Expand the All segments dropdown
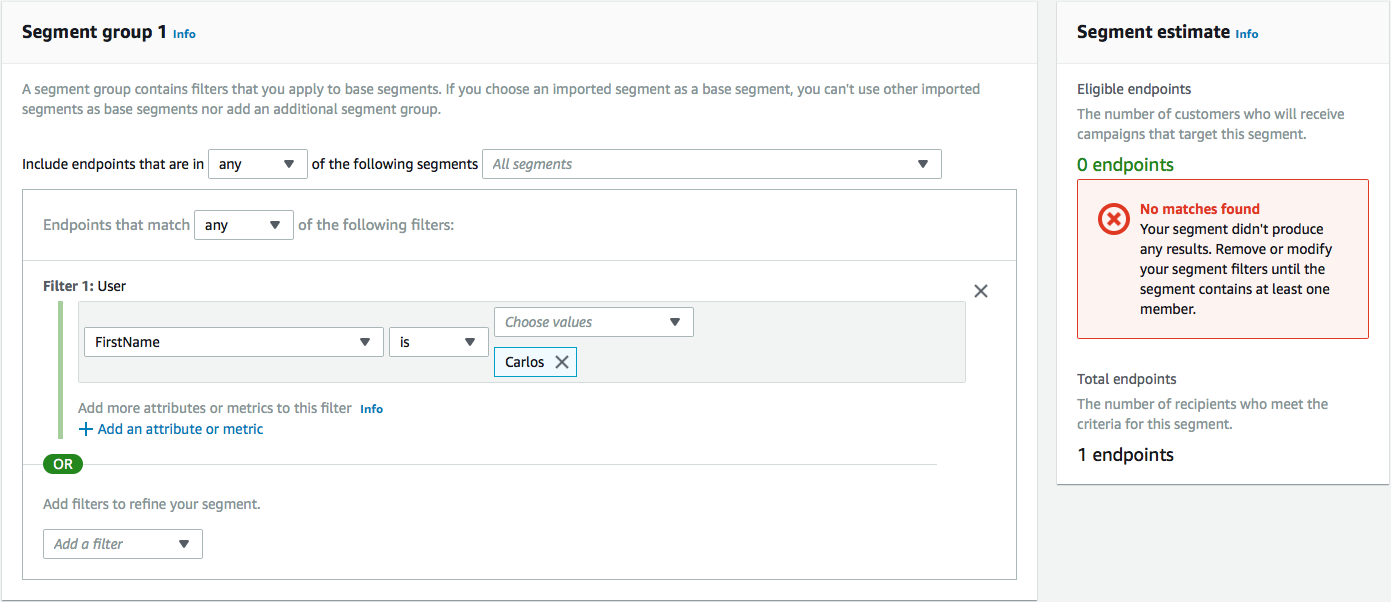1391x602 pixels. 711,164
